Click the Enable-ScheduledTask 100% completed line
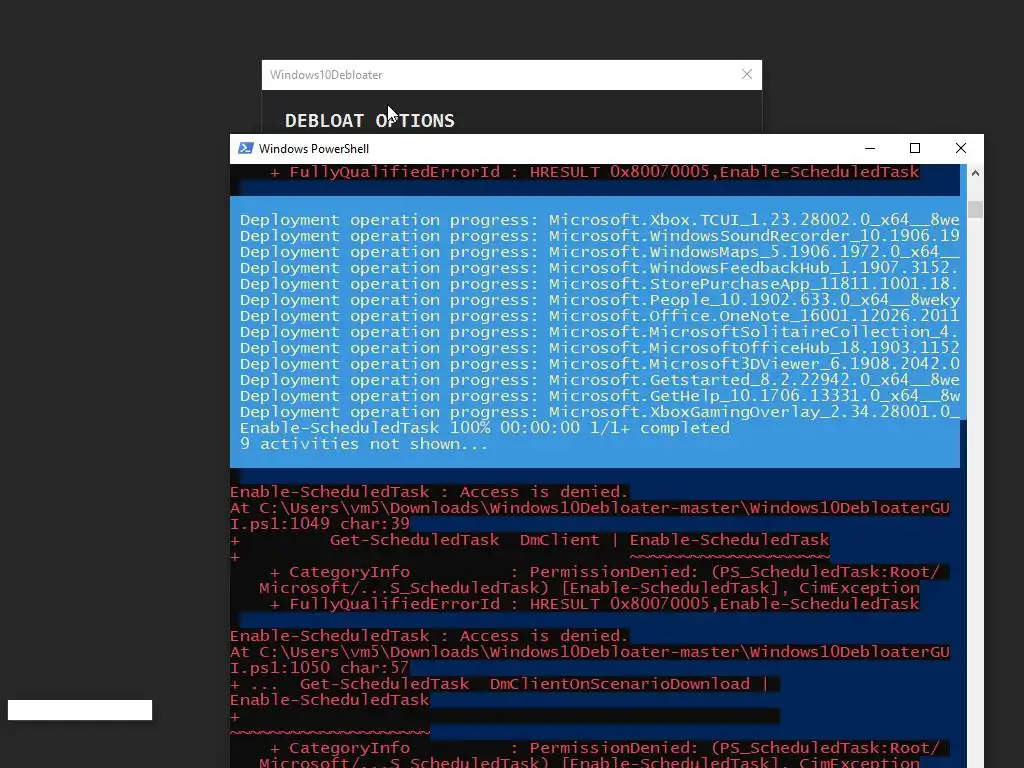This screenshot has width=1024, height=768. click(485, 428)
